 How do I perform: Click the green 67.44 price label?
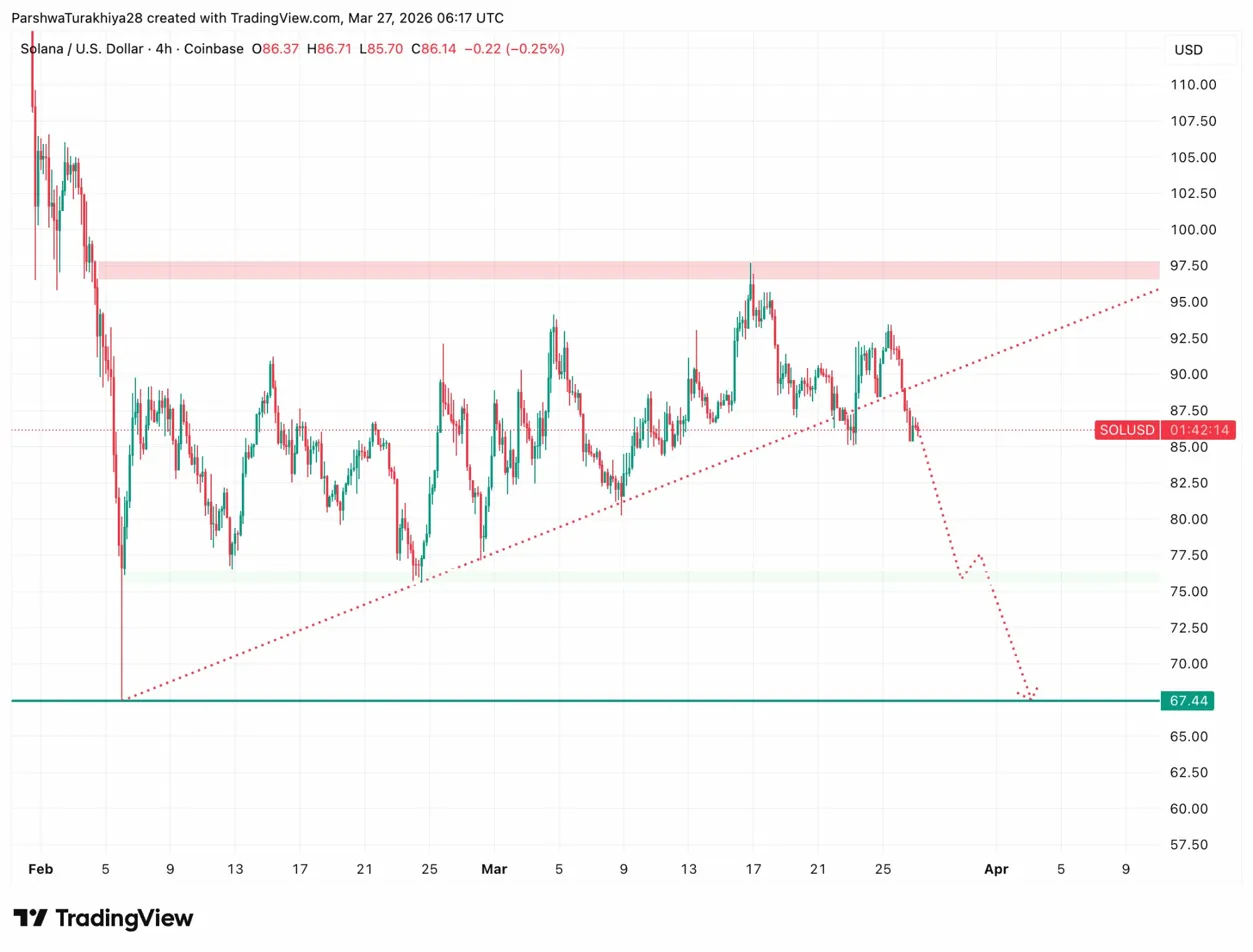1186,700
